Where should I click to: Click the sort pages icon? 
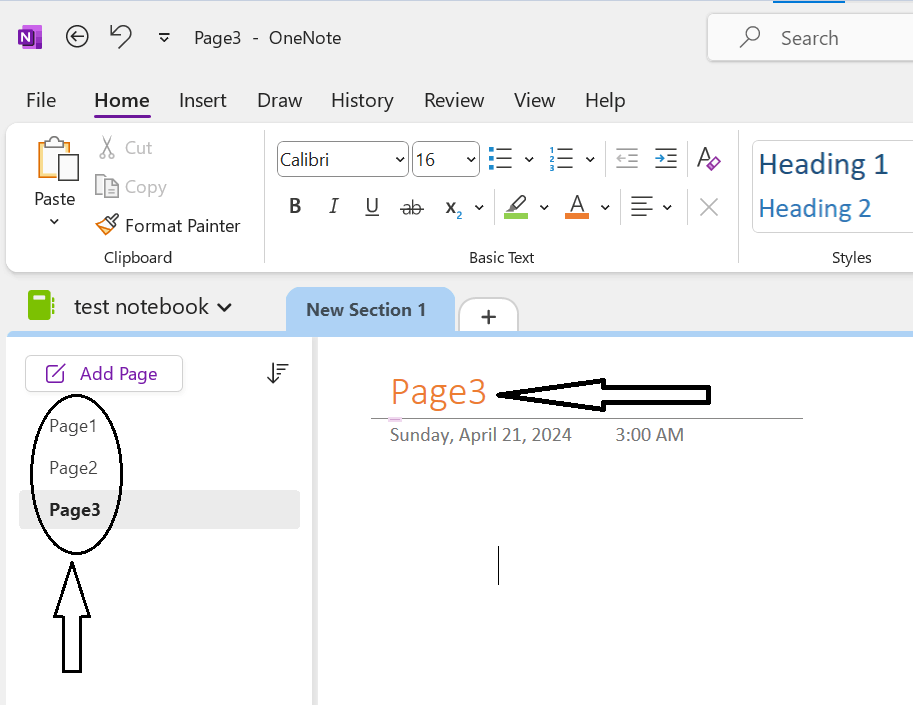coord(277,373)
